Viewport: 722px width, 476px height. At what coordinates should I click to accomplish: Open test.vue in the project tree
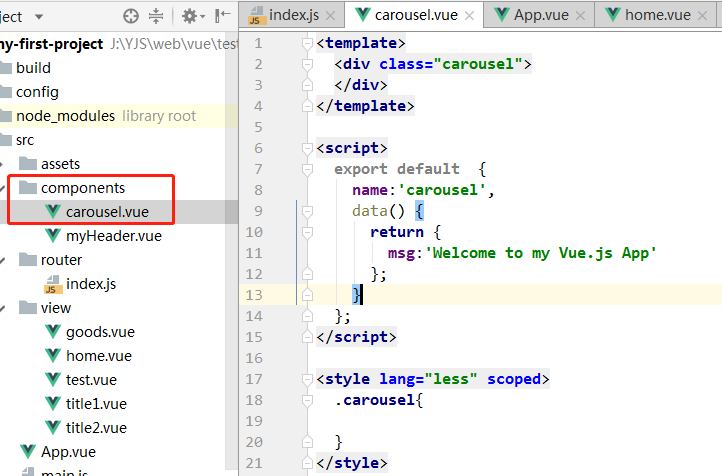point(91,380)
